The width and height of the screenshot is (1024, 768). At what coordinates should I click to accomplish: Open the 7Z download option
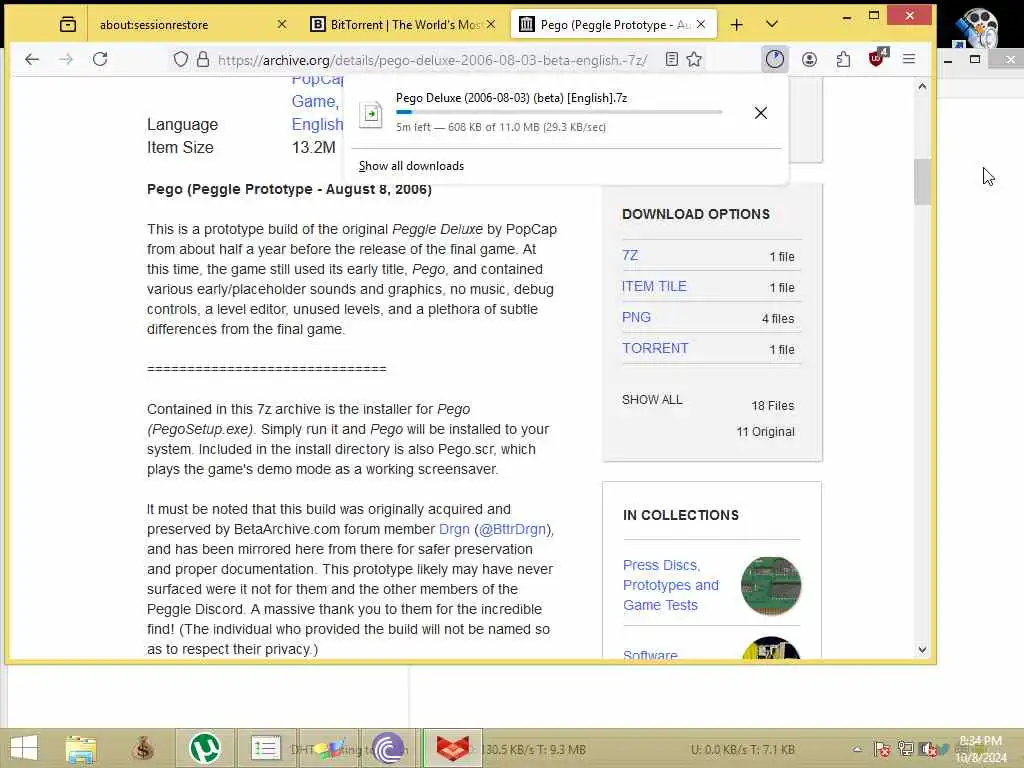pyautogui.click(x=630, y=255)
